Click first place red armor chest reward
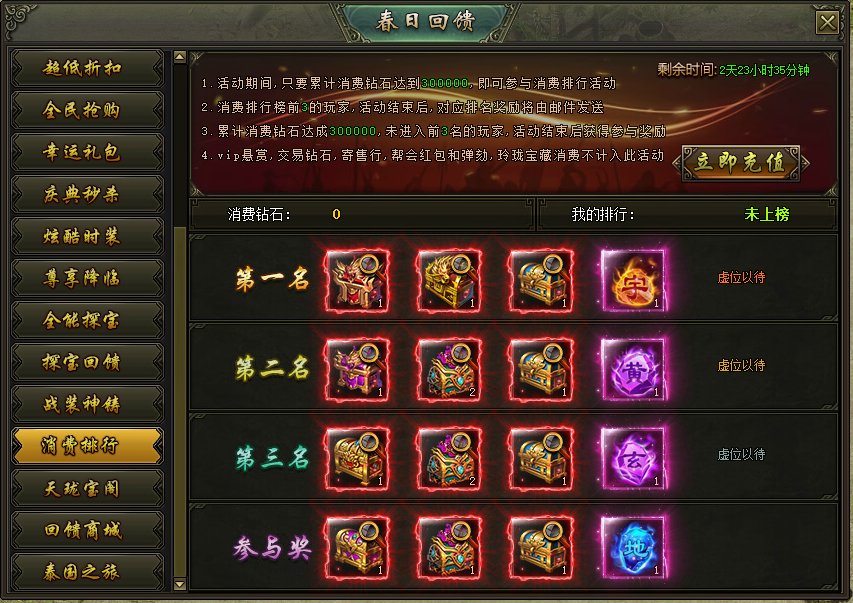The width and height of the screenshot is (853, 603). (357, 281)
